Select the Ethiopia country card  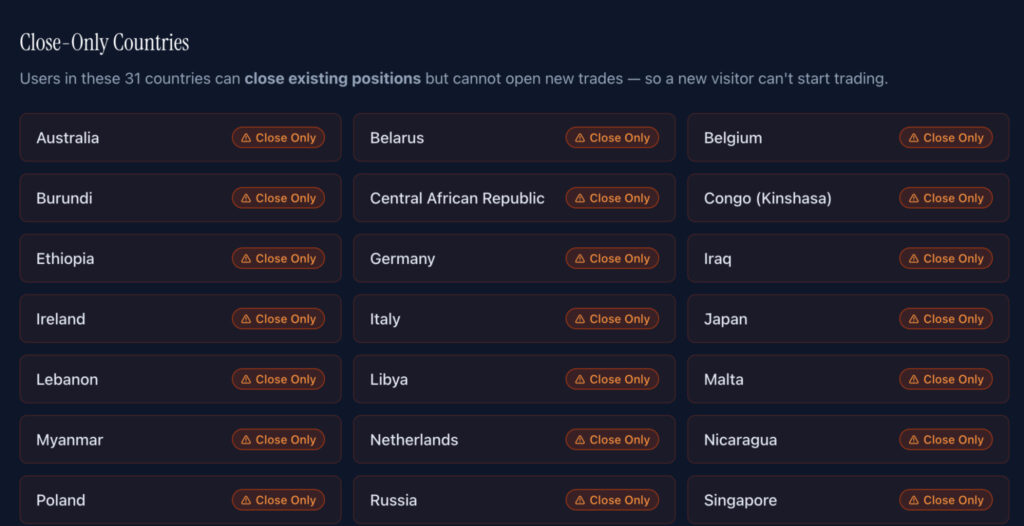(180, 259)
